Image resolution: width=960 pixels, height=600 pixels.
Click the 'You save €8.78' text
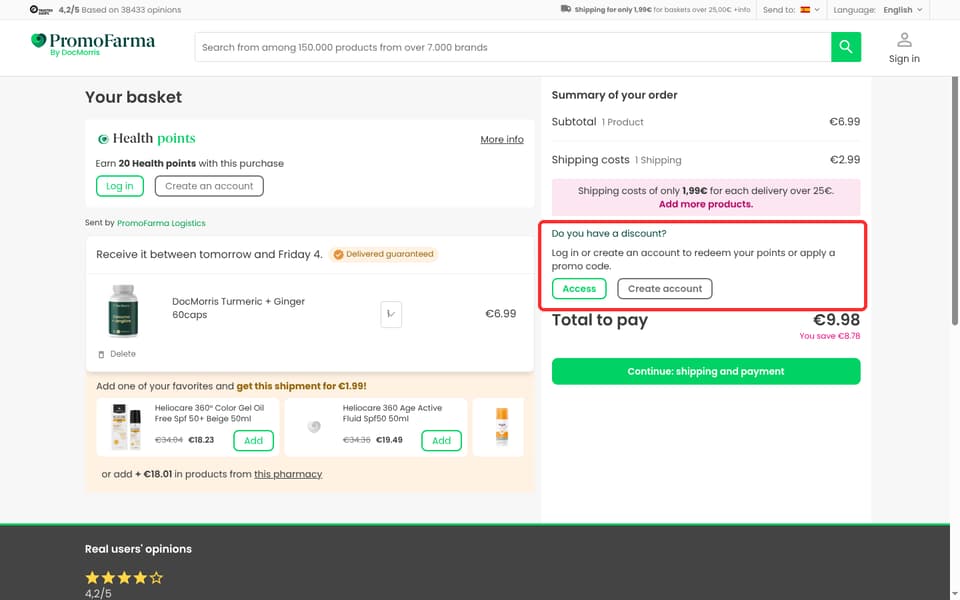pyautogui.click(x=829, y=336)
